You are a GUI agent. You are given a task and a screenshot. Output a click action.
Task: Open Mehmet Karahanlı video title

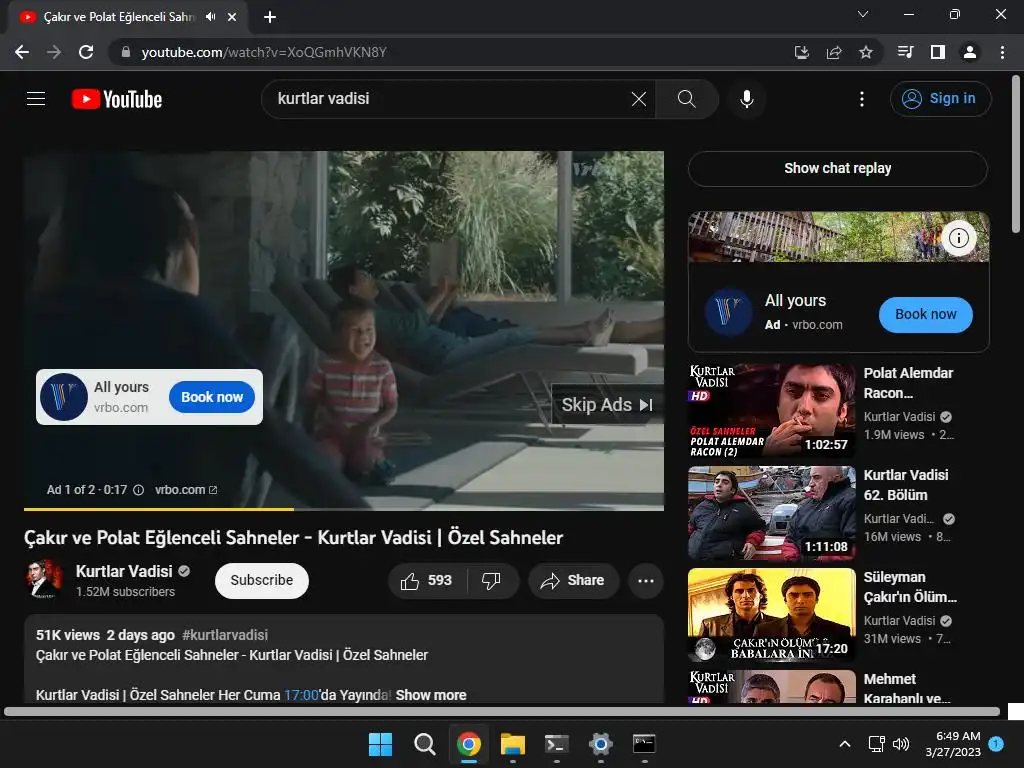[x=906, y=689]
